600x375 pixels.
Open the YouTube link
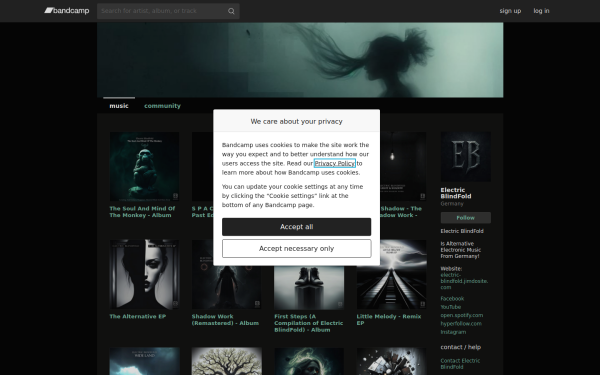[450, 307]
